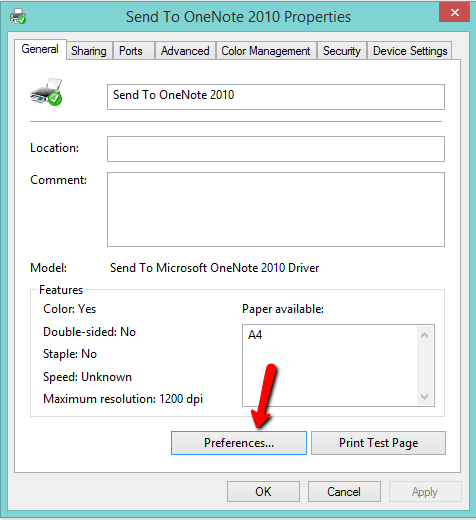
Task: Switch to the General tab
Action: click(40, 49)
